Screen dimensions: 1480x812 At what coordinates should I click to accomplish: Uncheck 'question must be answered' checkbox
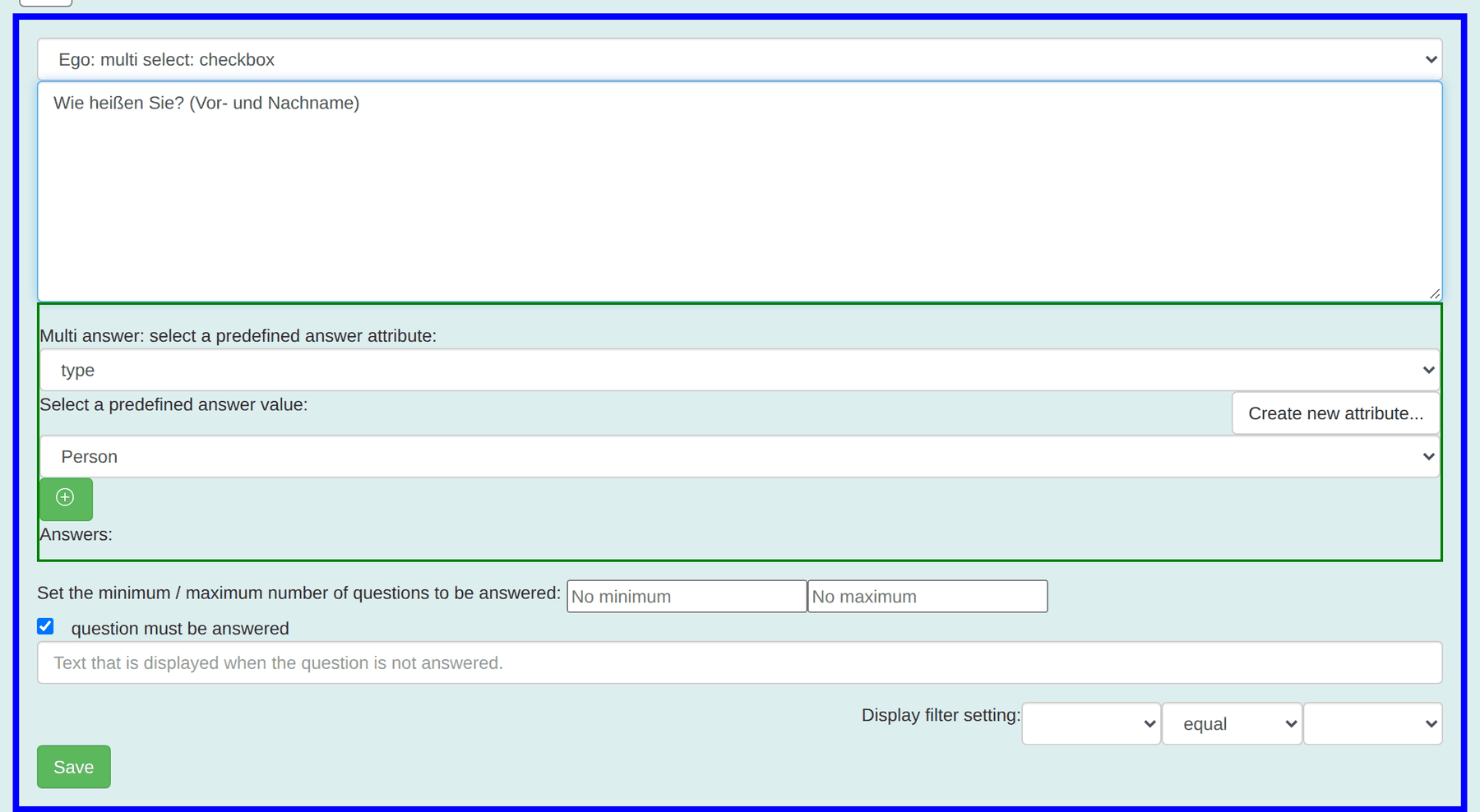click(x=46, y=627)
